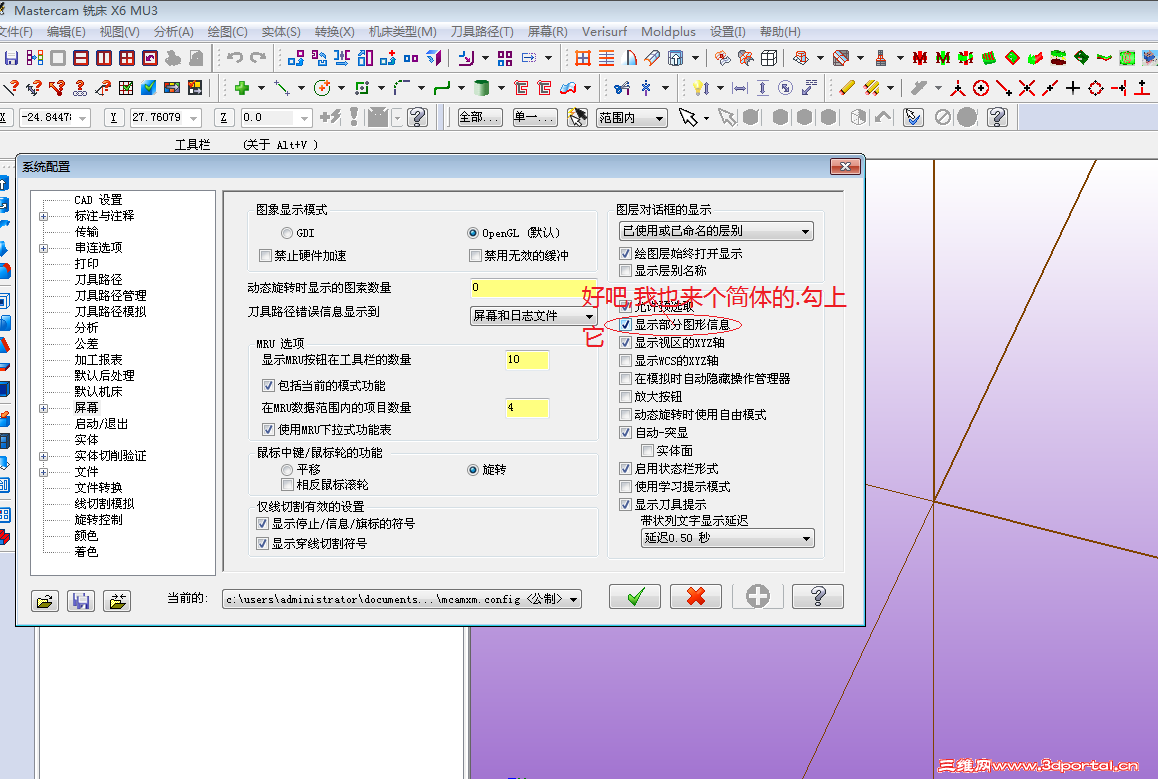
Task: Enable the 显示WCS的XYZ轴 checkbox
Action: (626, 361)
